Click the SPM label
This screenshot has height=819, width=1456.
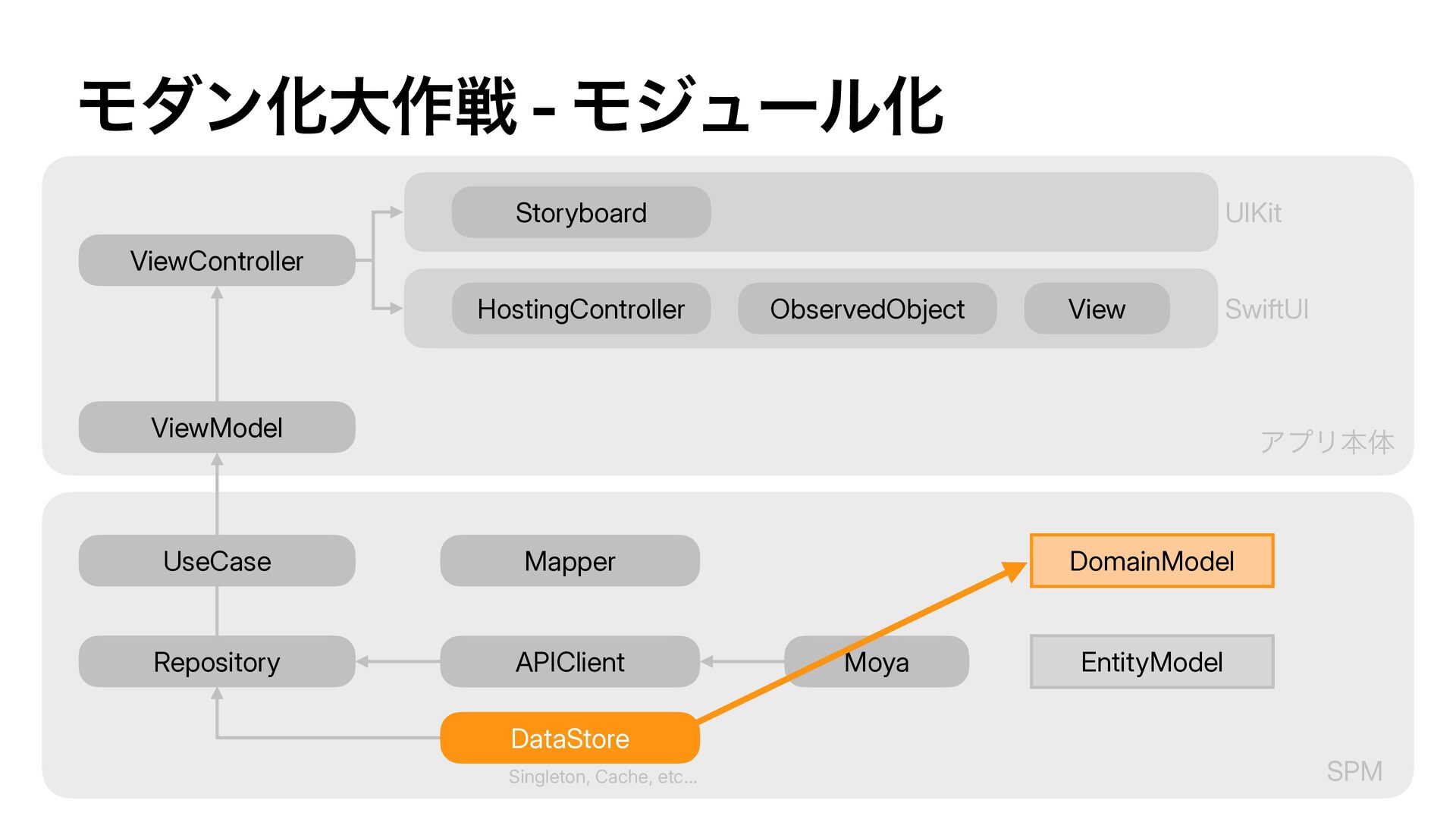click(1354, 771)
